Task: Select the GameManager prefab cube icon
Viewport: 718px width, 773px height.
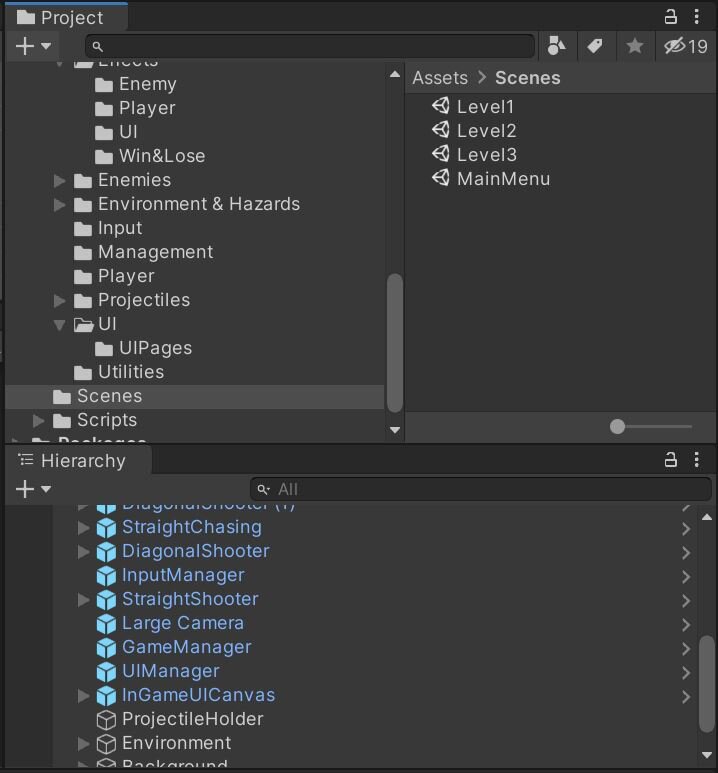Action: pos(106,648)
